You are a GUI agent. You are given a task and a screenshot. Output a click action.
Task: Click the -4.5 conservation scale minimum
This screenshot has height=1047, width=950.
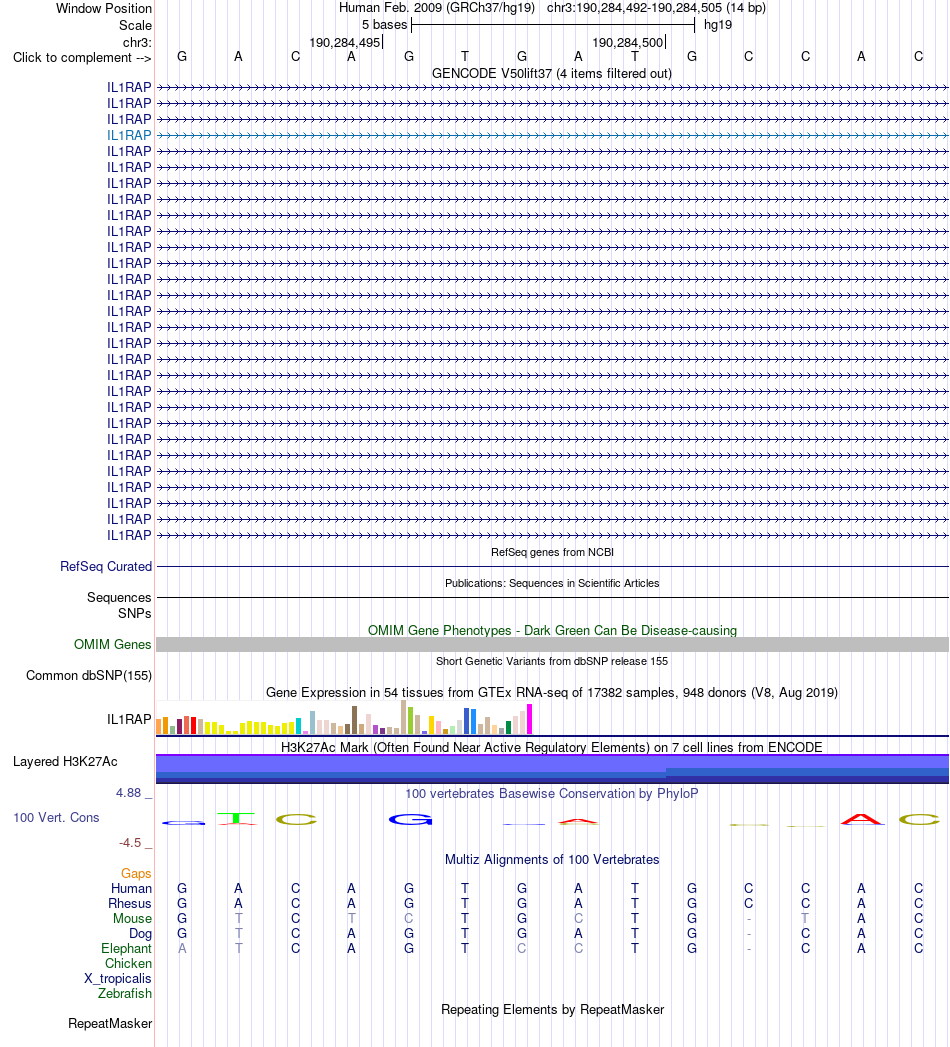(x=130, y=843)
